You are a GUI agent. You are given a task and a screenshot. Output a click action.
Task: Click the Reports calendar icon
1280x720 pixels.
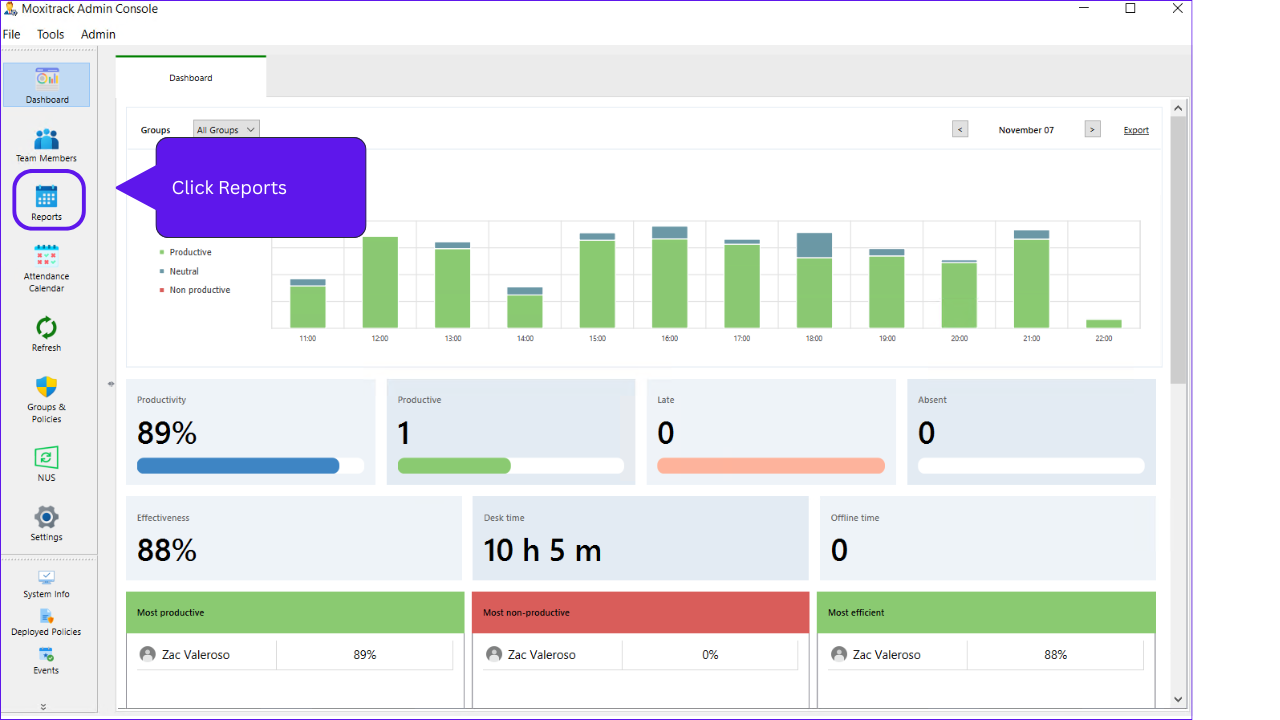[47, 196]
